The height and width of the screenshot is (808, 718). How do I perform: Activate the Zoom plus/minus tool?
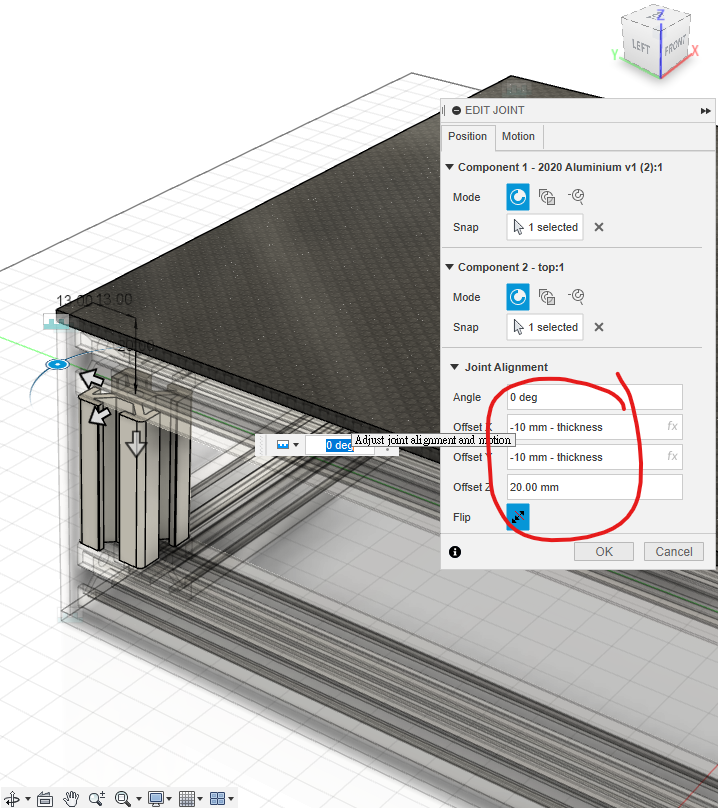96,798
